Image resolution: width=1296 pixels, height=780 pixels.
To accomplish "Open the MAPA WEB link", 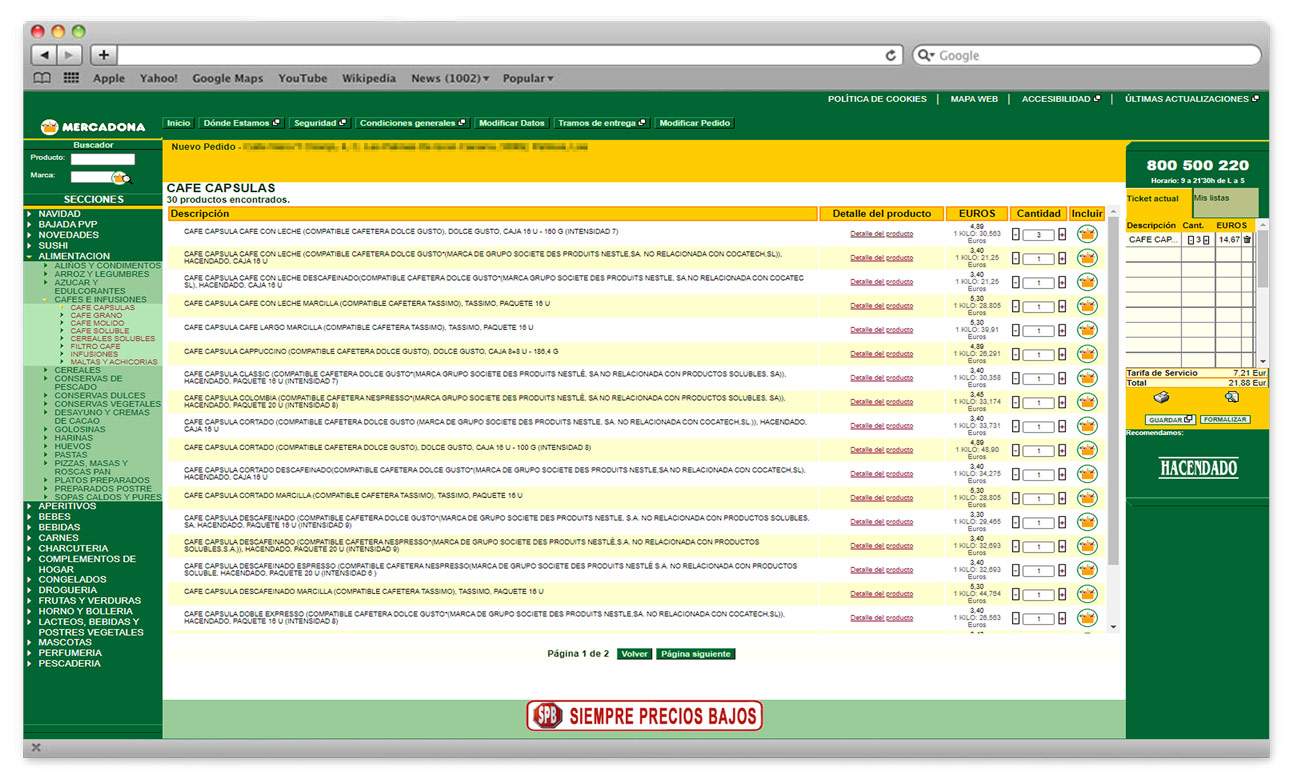I will (x=974, y=99).
